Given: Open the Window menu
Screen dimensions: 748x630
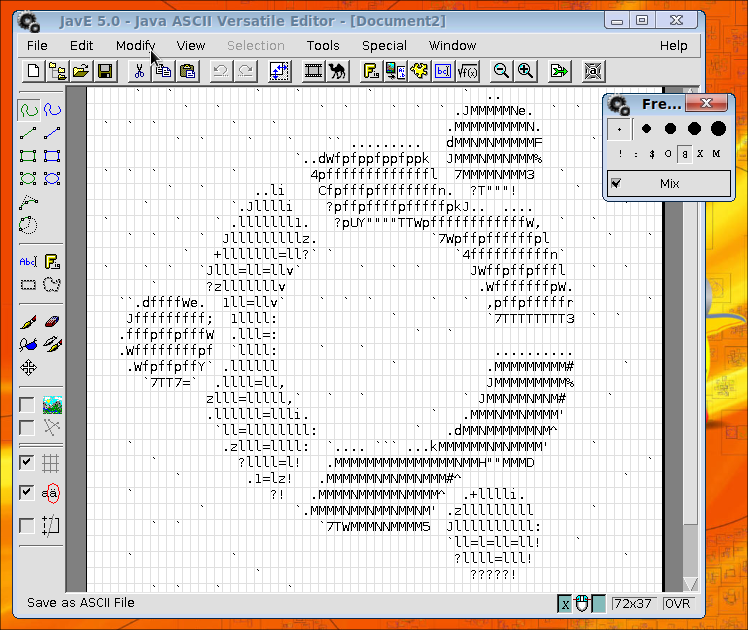Looking at the screenshot, I should click(x=452, y=46).
